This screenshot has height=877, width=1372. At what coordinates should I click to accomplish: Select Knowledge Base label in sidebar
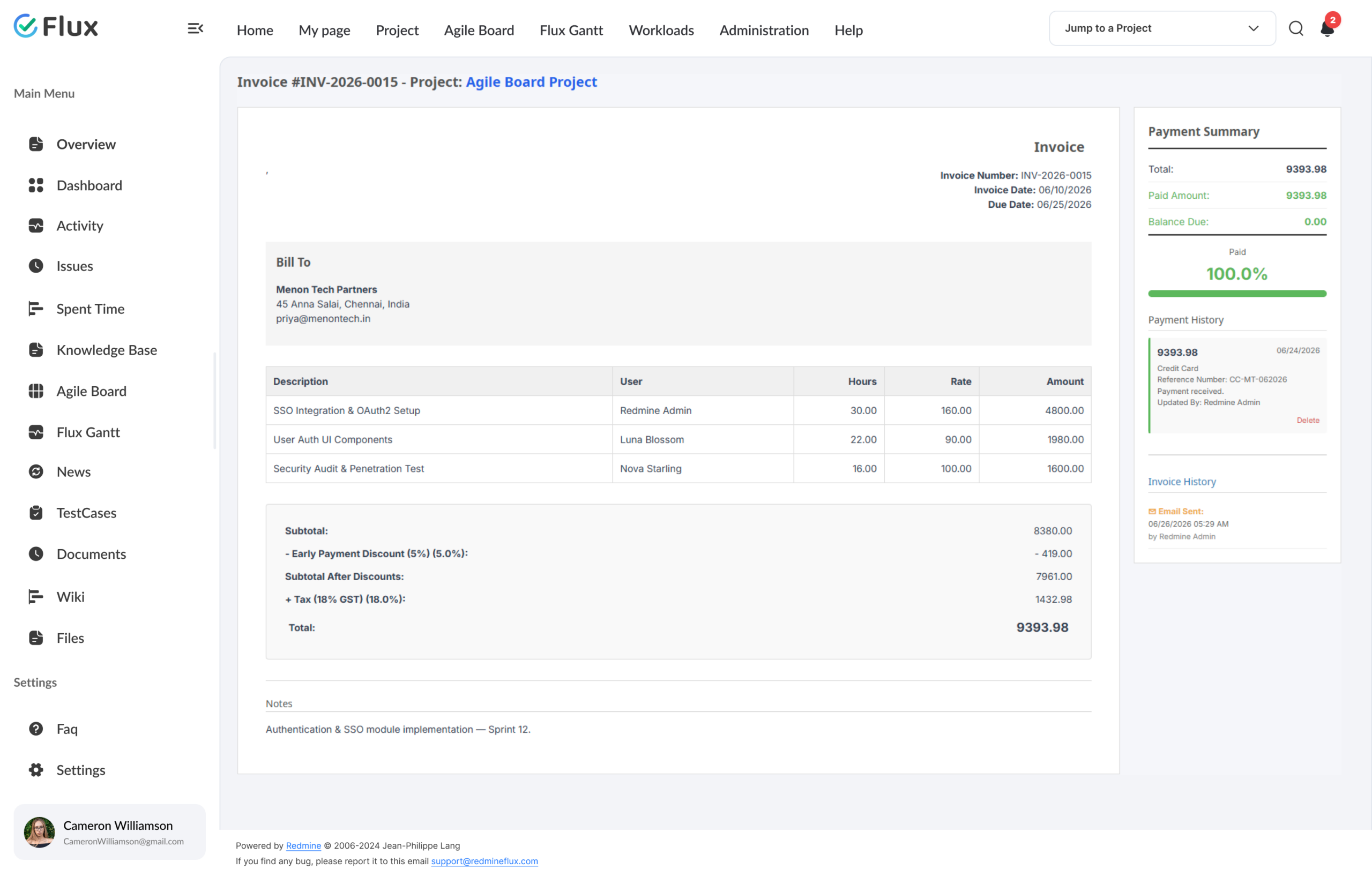[x=107, y=350]
